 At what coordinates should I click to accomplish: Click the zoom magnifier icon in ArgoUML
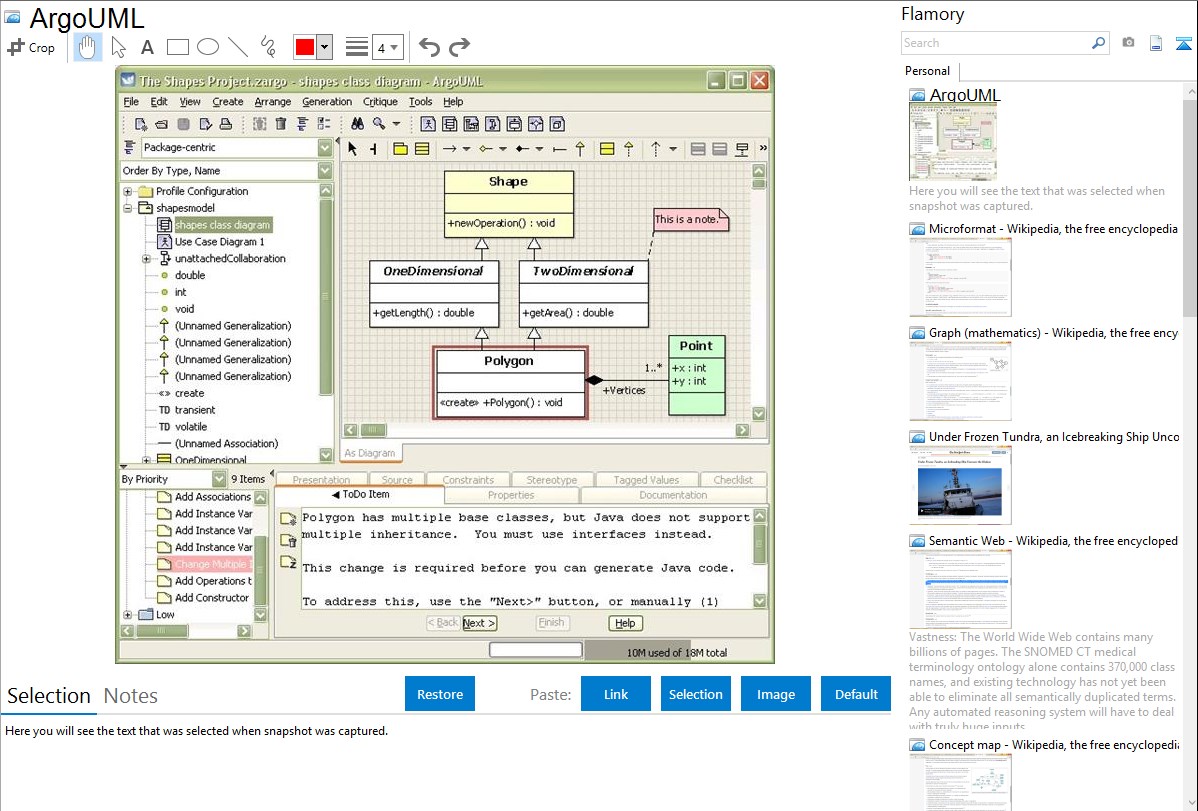click(379, 124)
